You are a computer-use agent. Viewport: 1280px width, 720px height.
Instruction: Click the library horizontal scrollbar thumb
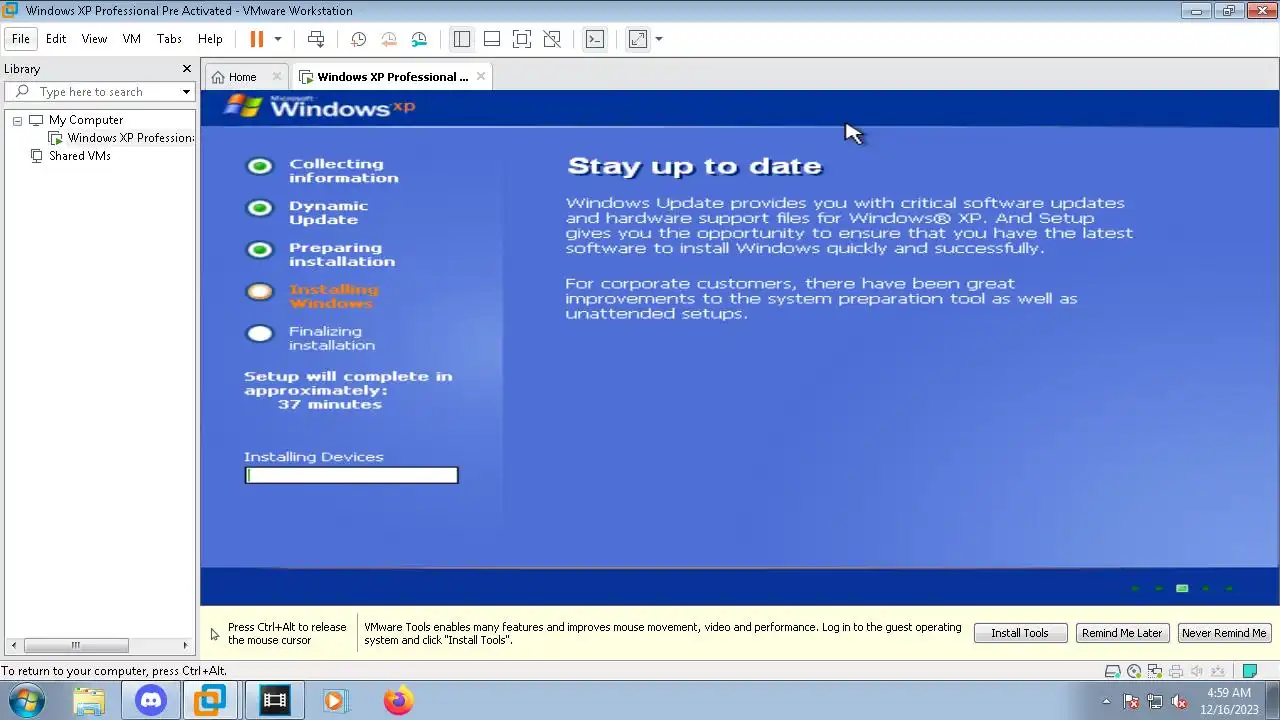(x=75, y=645)
